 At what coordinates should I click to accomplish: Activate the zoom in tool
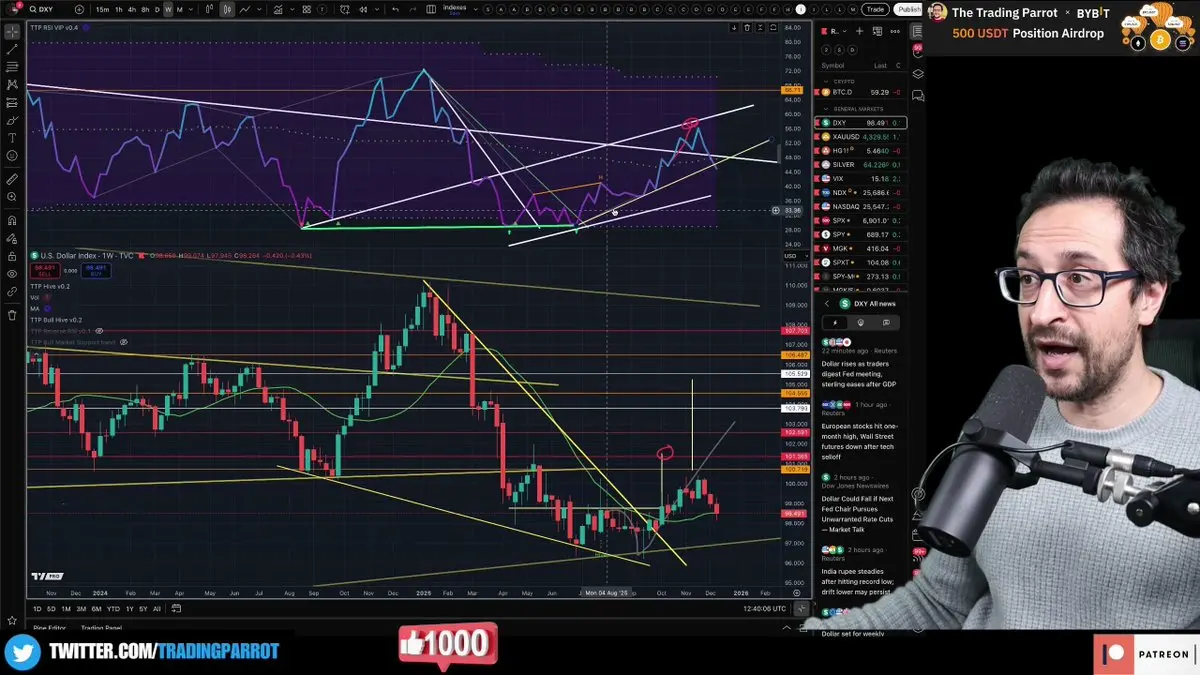point(12,197)
